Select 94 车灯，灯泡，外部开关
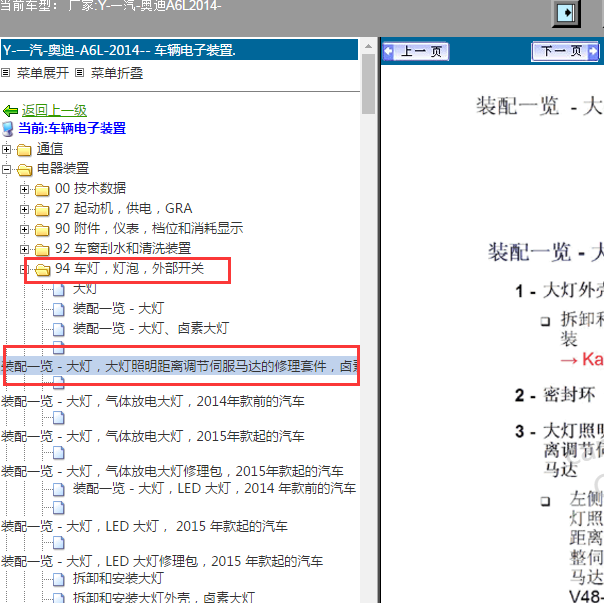 pos(129,269)
